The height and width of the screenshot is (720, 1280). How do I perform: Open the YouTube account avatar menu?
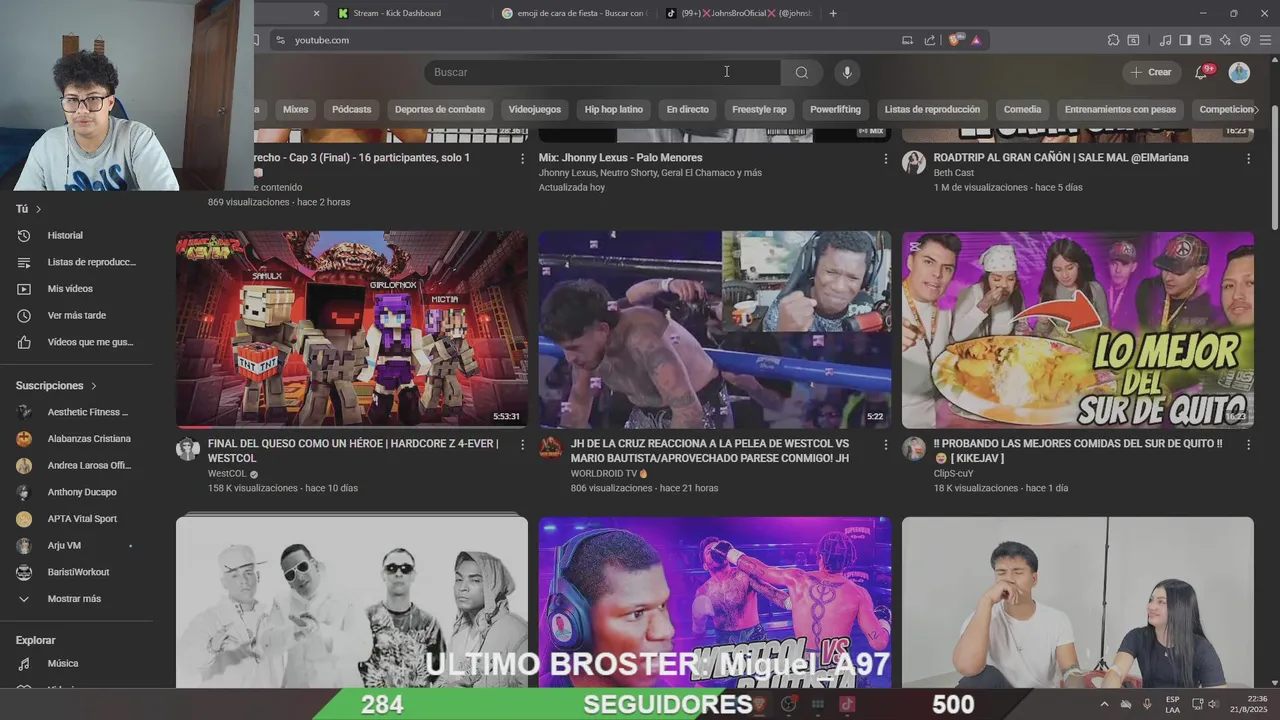[x=1239, y=72]
